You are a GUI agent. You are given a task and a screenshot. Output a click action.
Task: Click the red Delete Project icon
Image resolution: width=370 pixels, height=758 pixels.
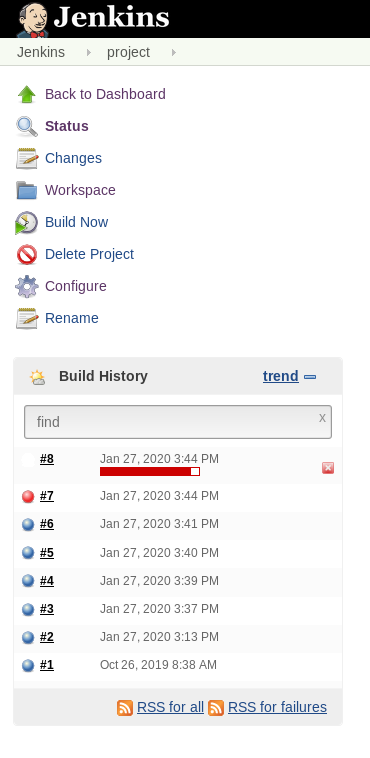pos(27,254)
